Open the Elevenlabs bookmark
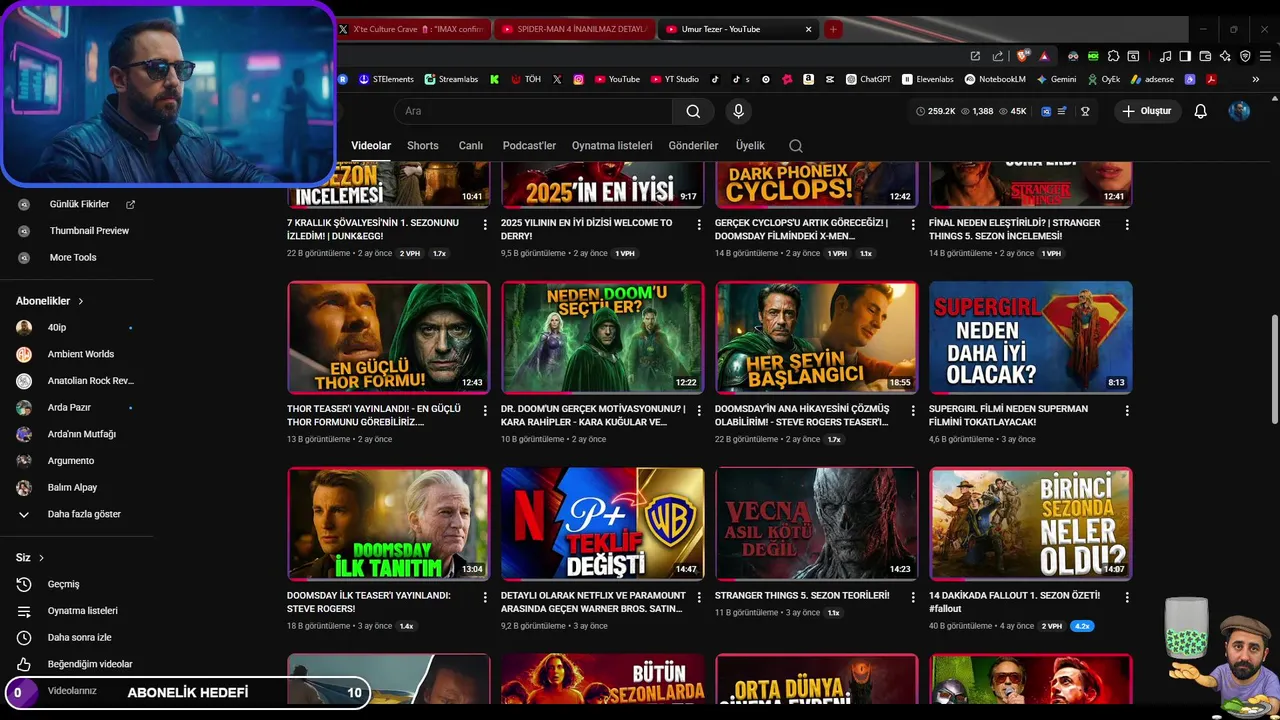 point(927,79)
